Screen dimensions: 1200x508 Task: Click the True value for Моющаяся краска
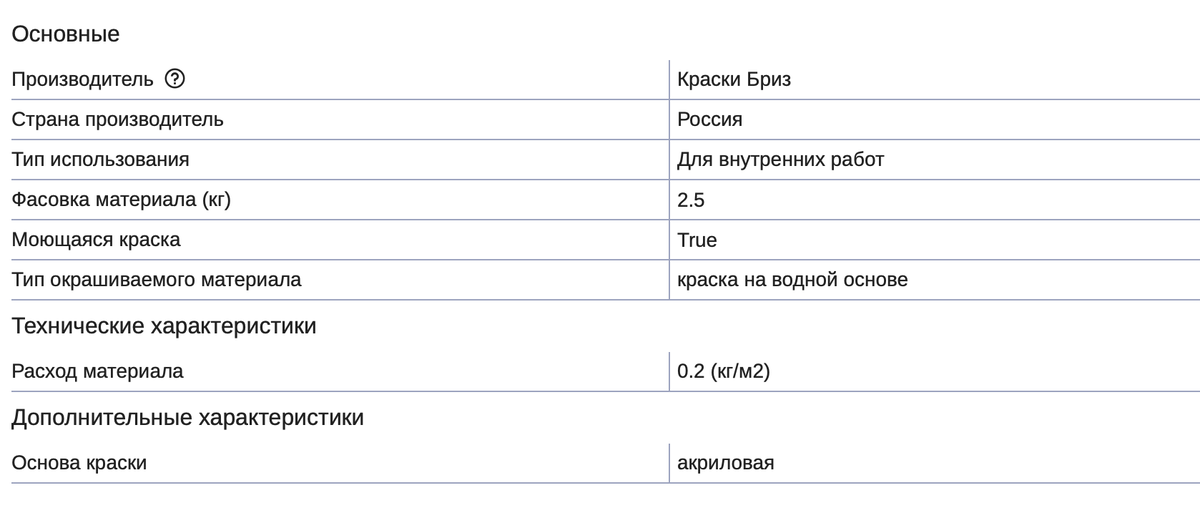[x=696, y=240]
